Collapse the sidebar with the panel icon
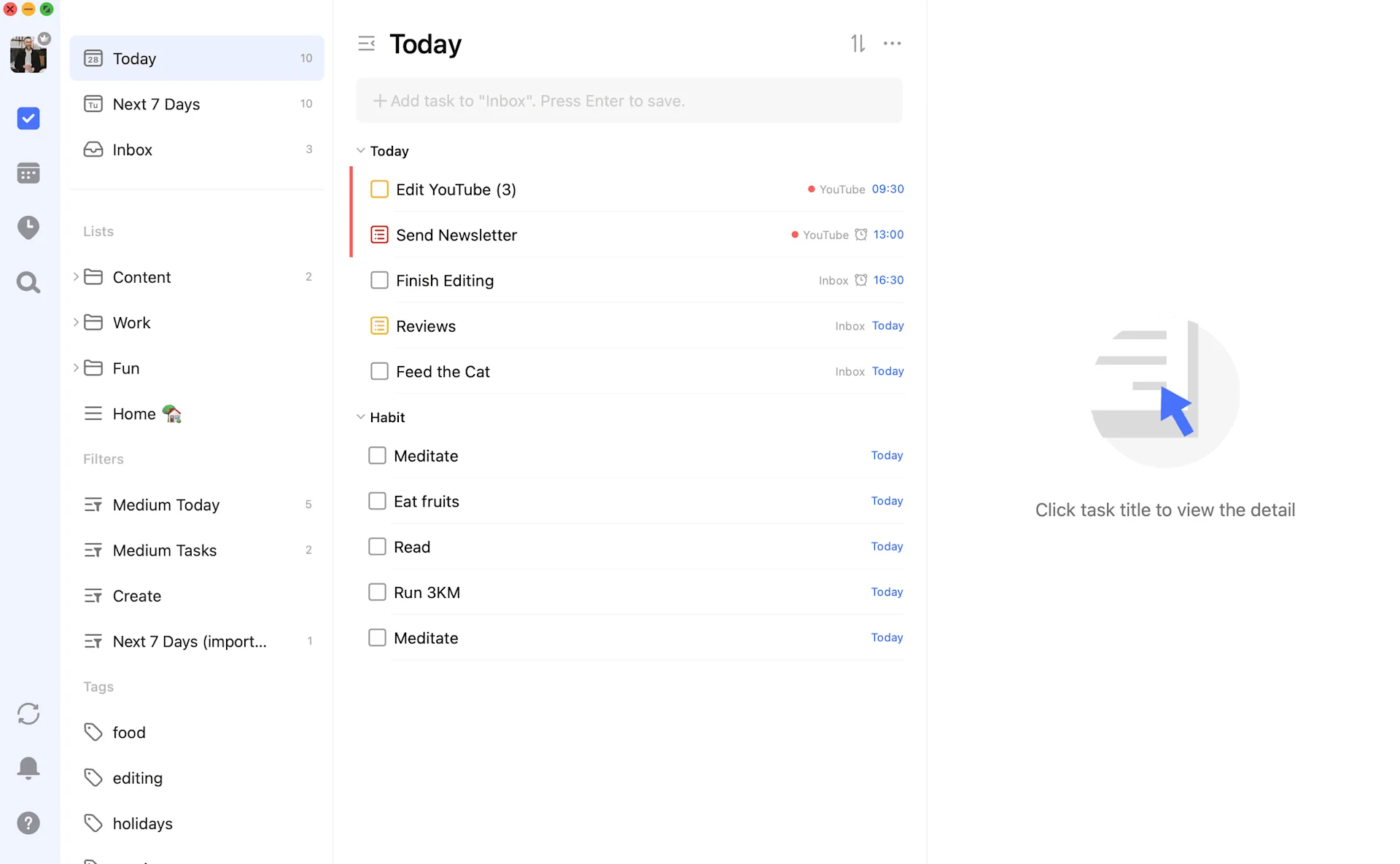The image size is (1400, 864). click(366, 43)
